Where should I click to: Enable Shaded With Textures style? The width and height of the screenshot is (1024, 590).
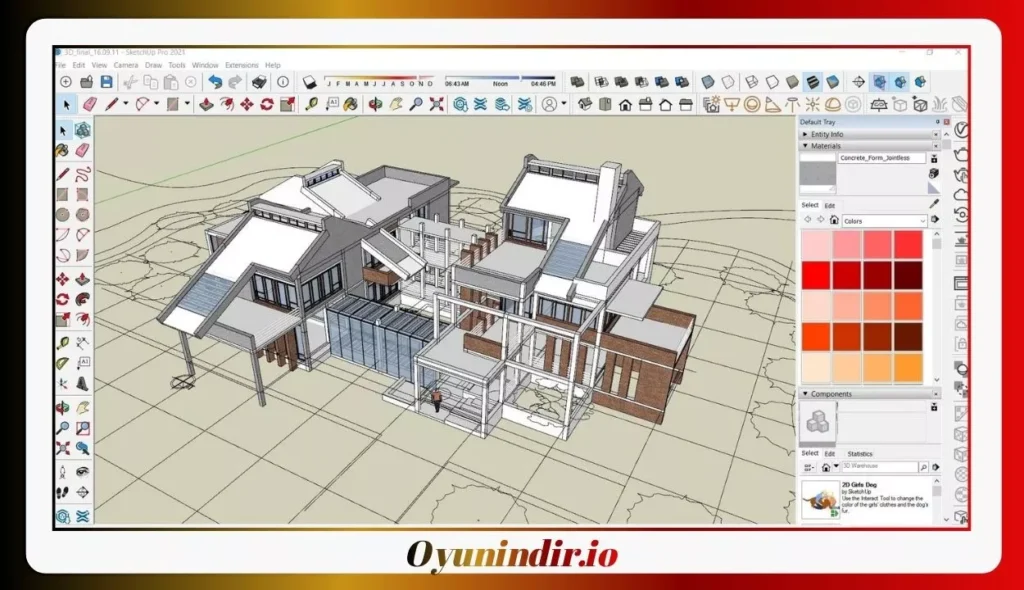coord(812,82)
